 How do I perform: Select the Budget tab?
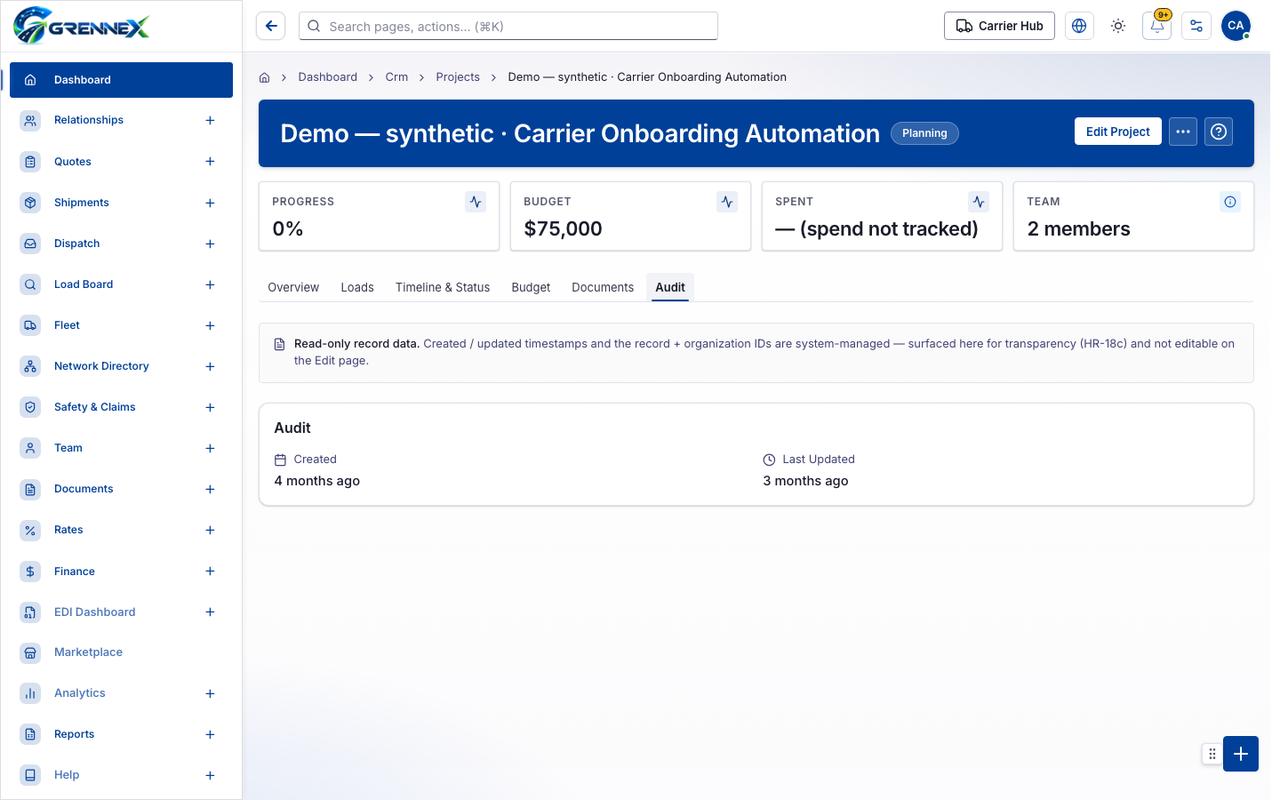click(531, 287)
